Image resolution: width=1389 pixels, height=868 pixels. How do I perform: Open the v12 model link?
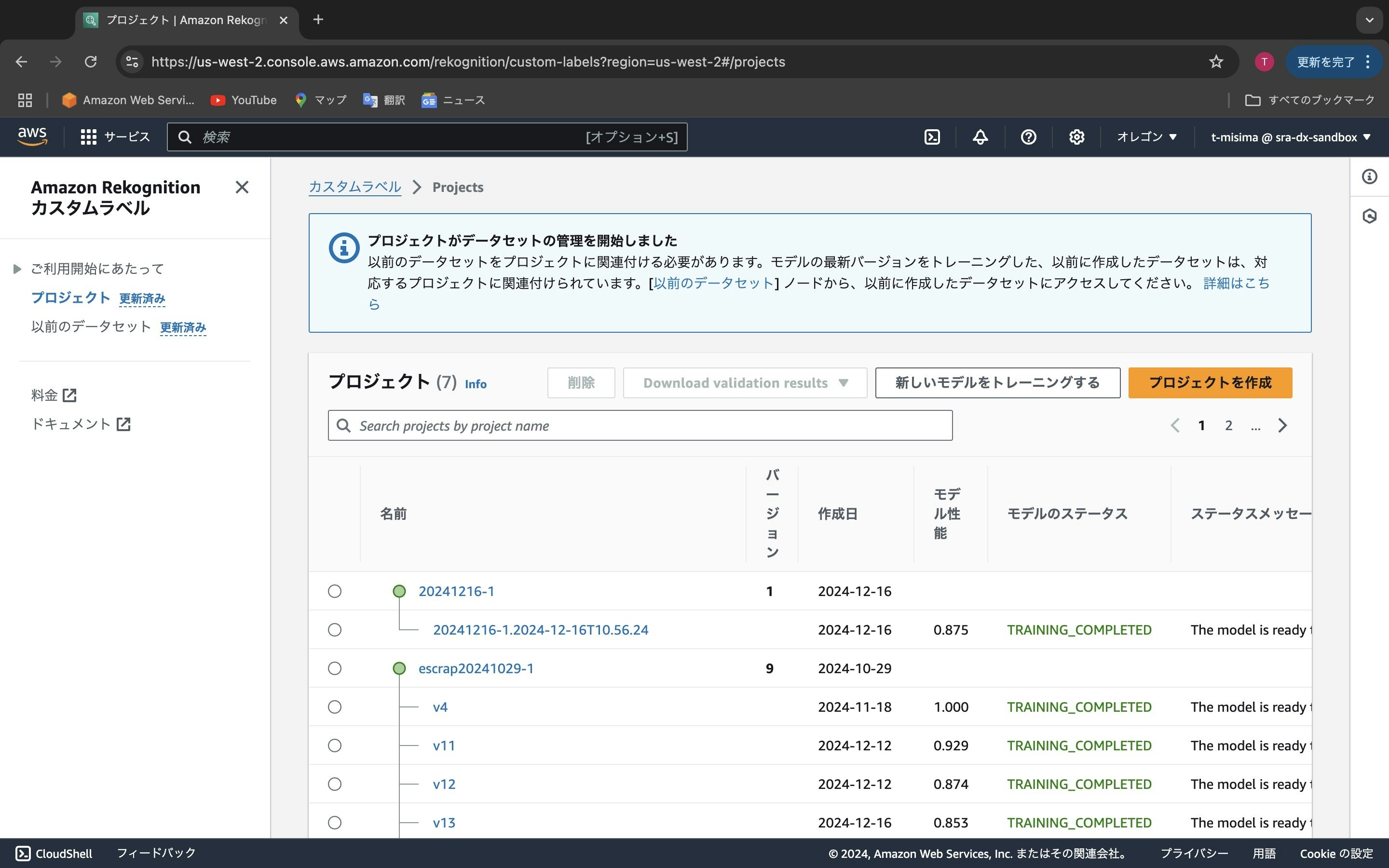point(444,784)
